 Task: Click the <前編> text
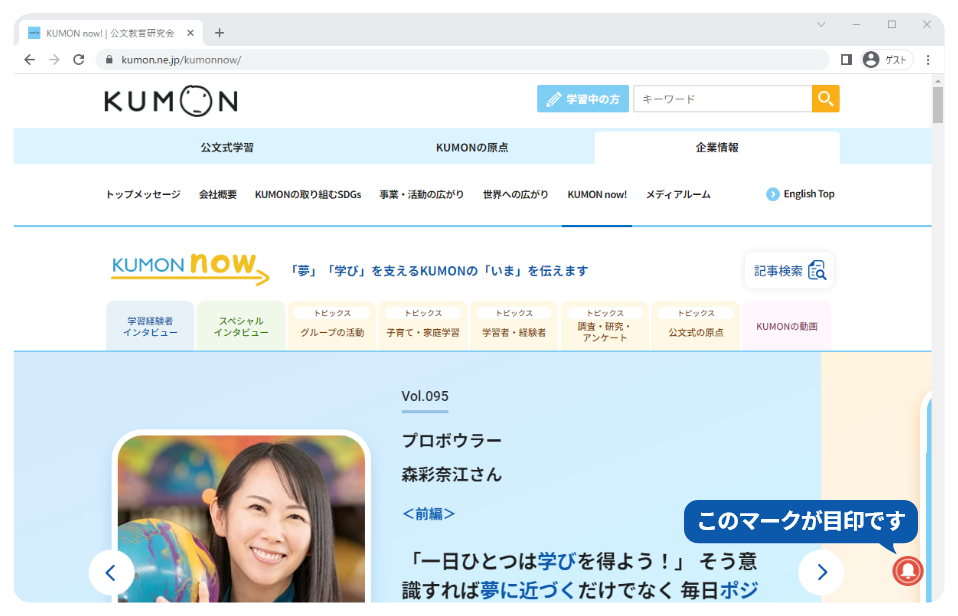[428, 513]
